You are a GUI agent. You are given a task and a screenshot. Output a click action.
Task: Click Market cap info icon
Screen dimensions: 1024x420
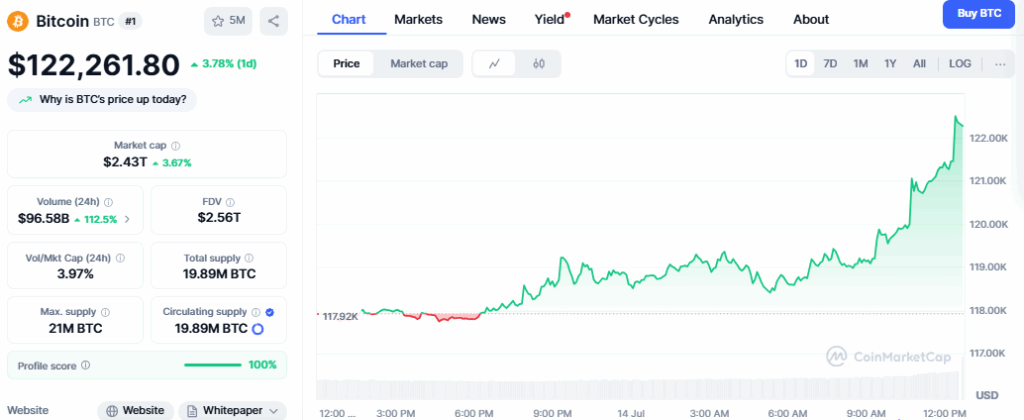[x=176, y=146]
